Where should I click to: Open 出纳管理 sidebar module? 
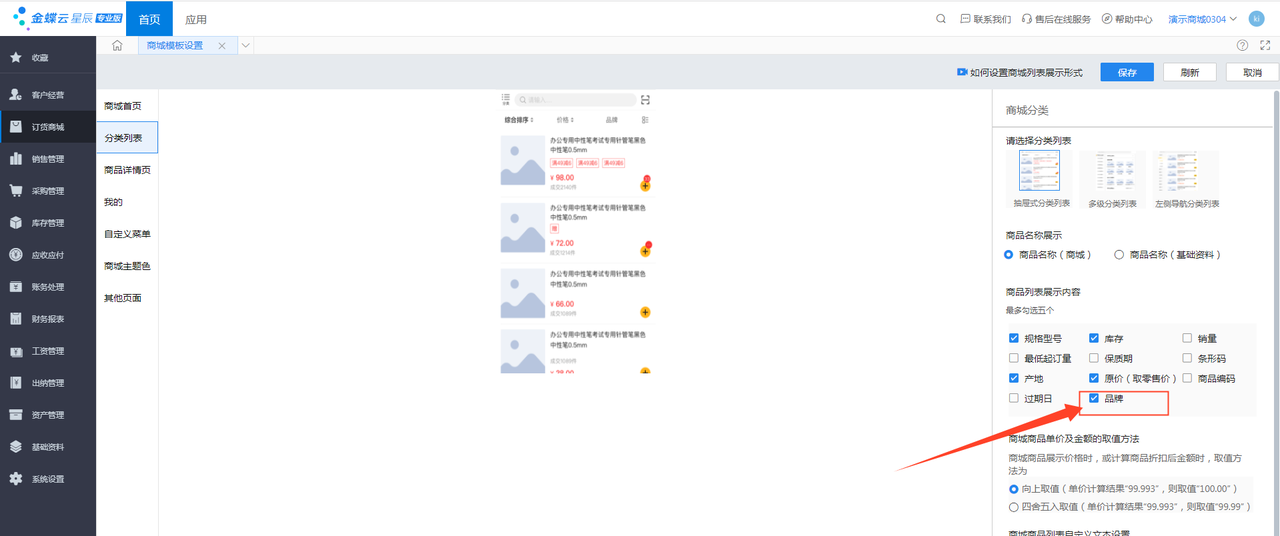click(48, 383)
